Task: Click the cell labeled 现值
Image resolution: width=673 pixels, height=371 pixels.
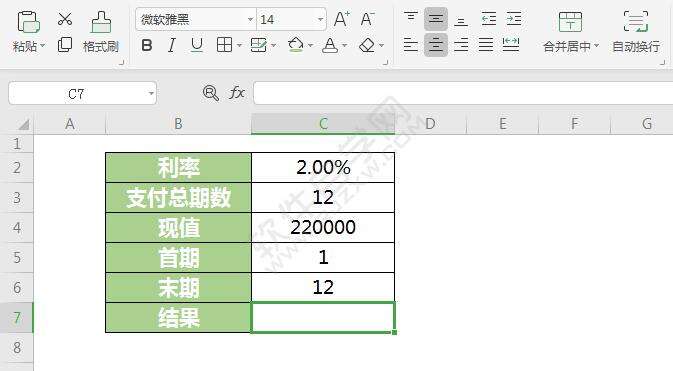Action: tap(178, 228)
